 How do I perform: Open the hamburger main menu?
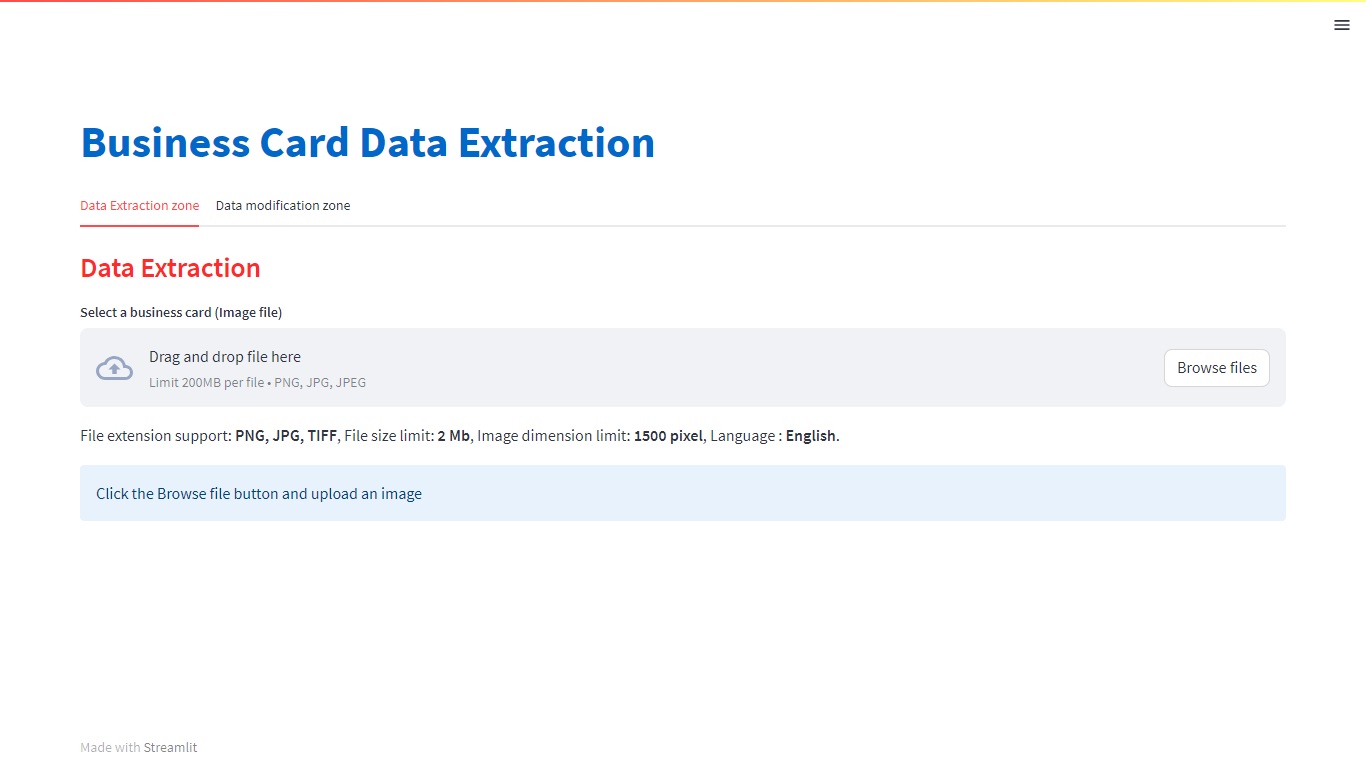[1342, 25]
